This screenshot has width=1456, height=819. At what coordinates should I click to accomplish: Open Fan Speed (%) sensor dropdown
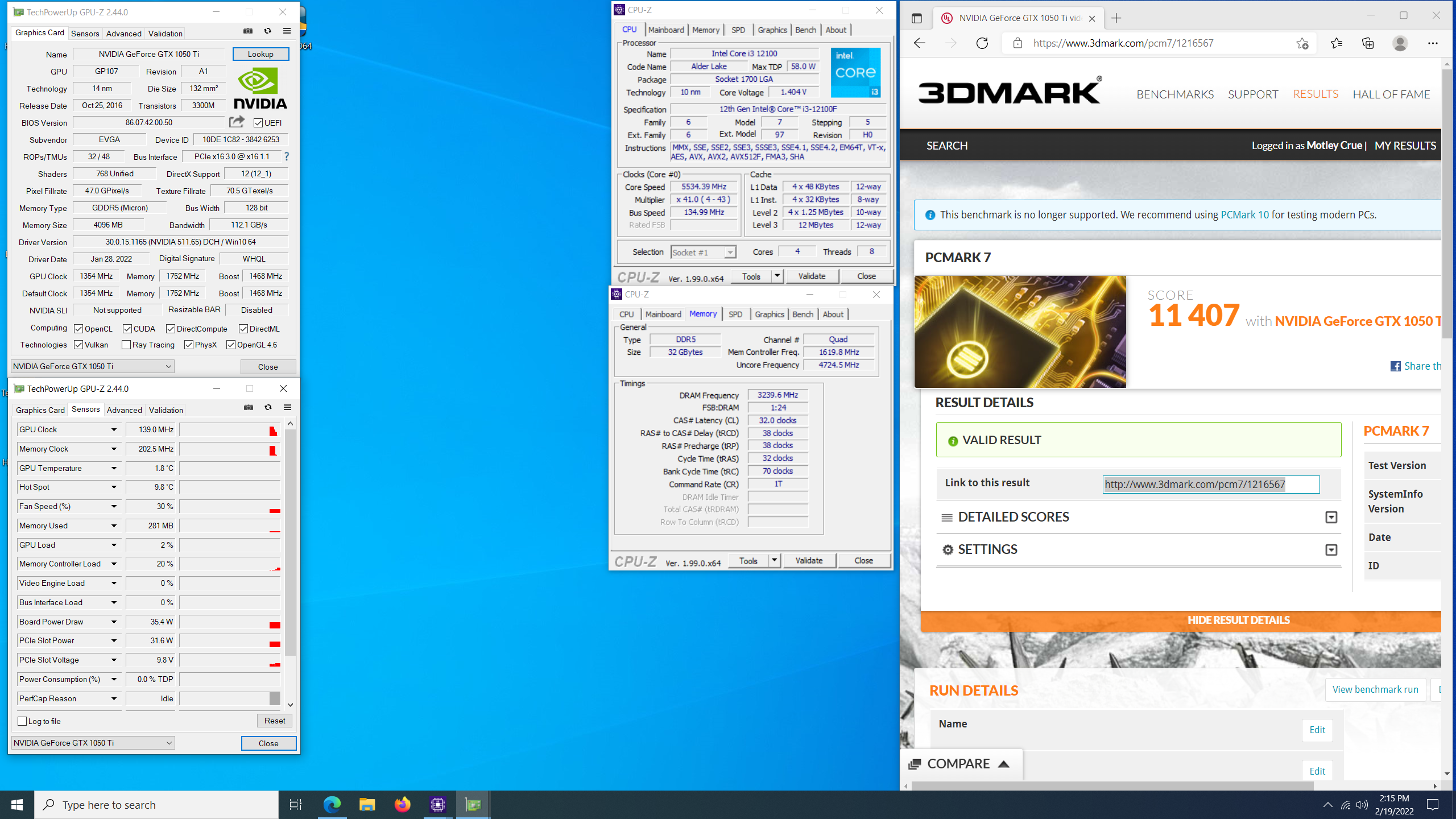point(114,507)
